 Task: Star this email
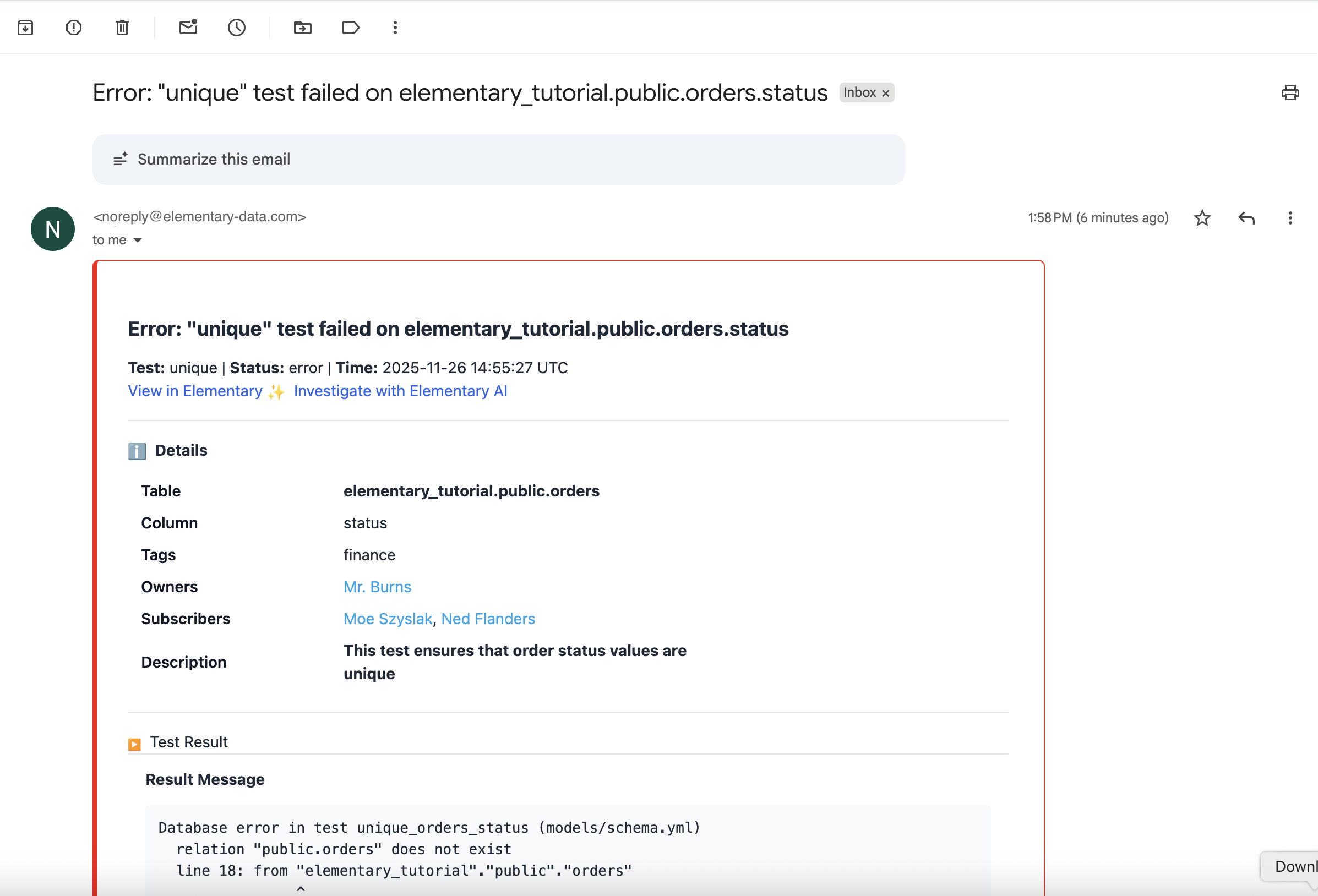point(1202,218)
